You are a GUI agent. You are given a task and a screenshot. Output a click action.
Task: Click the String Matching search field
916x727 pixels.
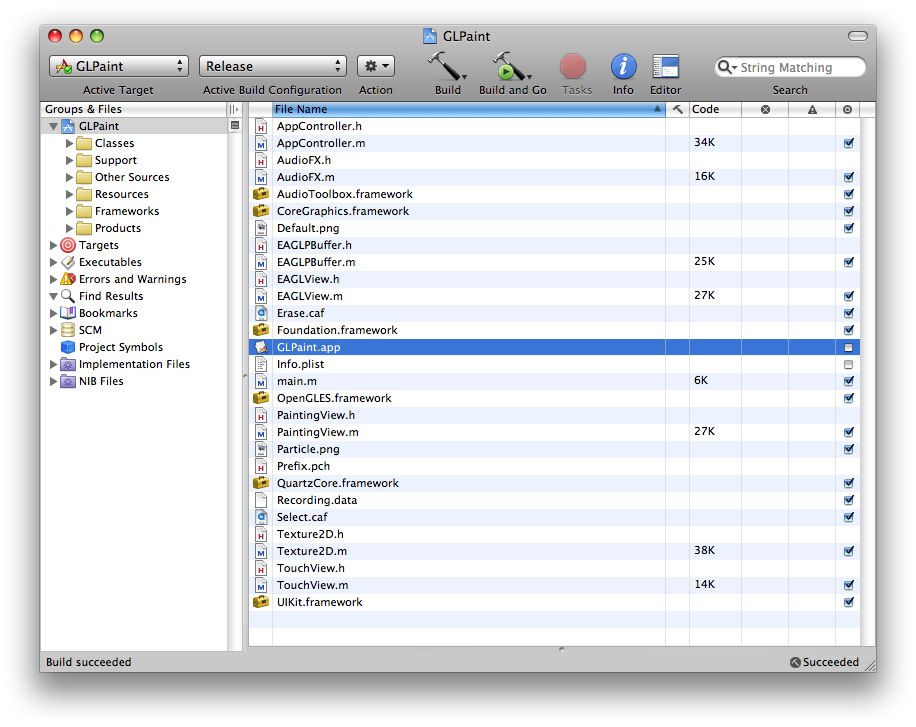(790, 67)
